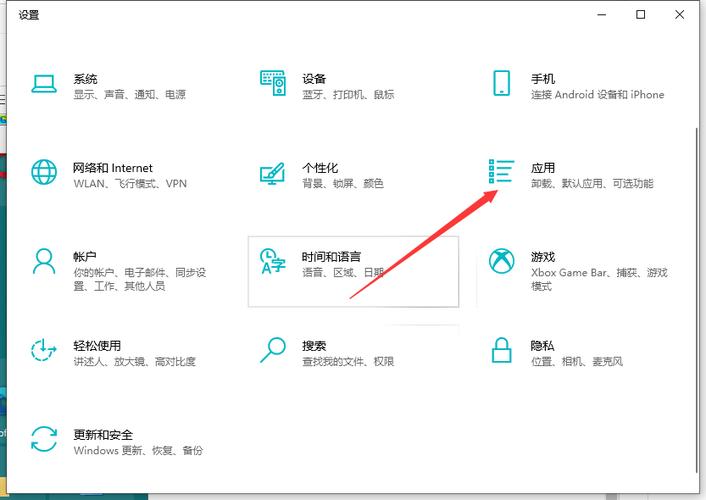The width and height of the screenshot is (706, 500).
Task: Click the circular arrows icon for 更新和安全
Action: [44, 439]
